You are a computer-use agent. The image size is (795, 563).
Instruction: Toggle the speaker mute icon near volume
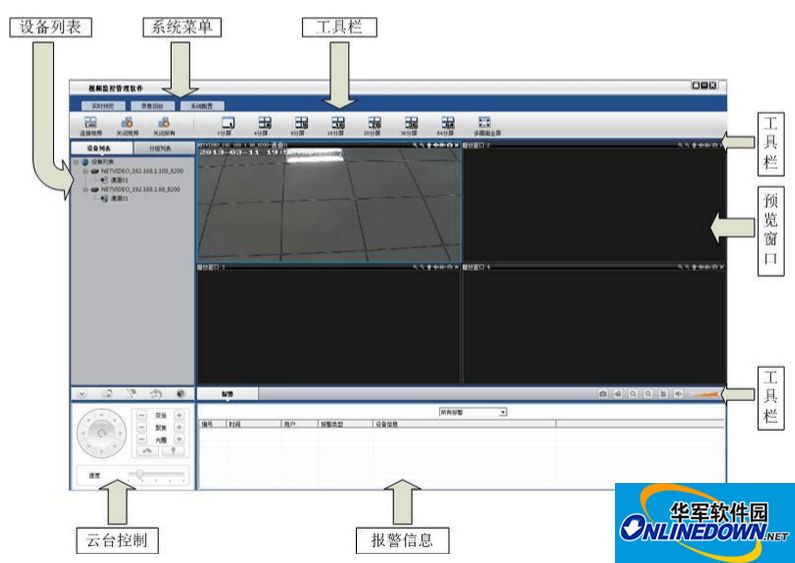pyautogui.click(x=679, y=395)
